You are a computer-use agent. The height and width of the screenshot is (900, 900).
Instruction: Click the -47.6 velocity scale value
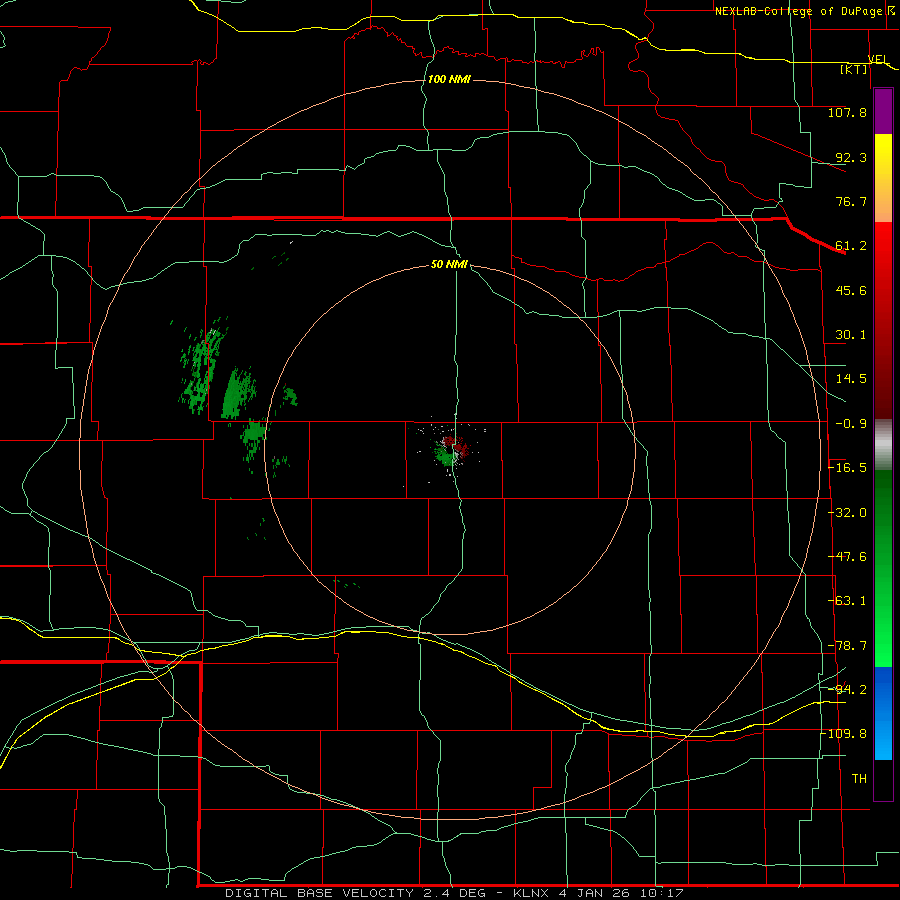(x=847, y=557)
